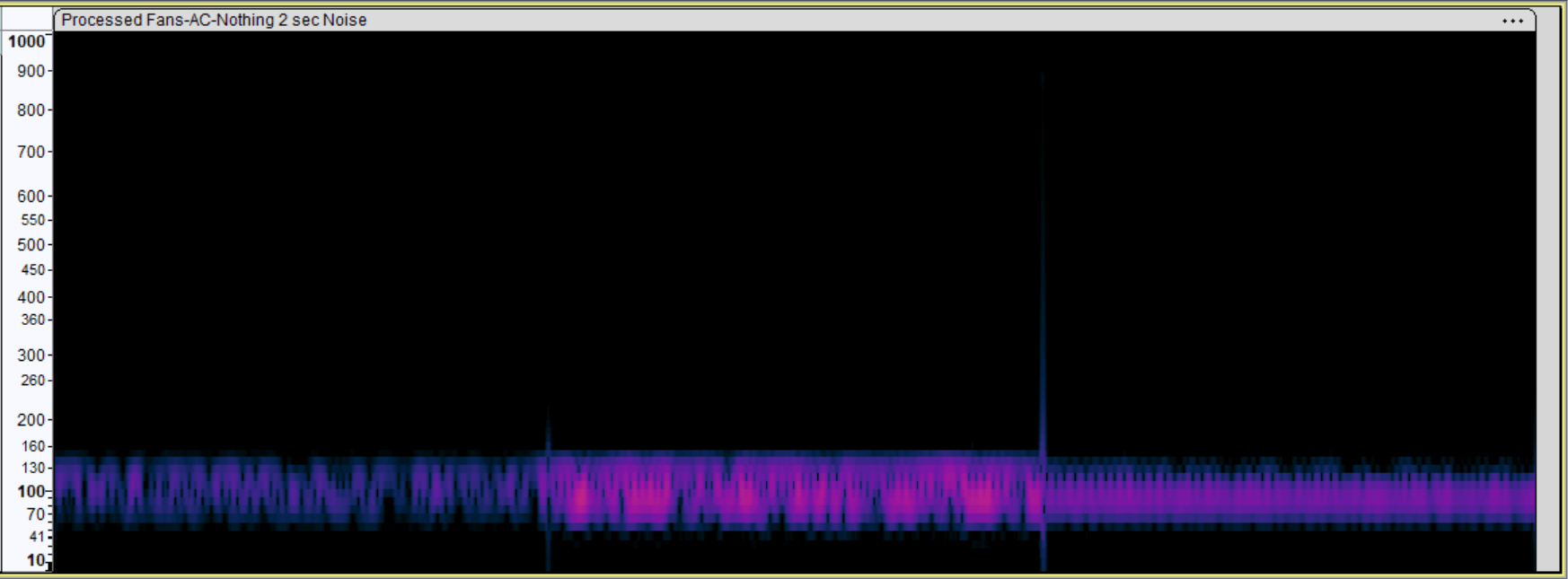Click the 500 frequency scale label
The width and height of the screenshot is (1568, 579).
(31, 244)
